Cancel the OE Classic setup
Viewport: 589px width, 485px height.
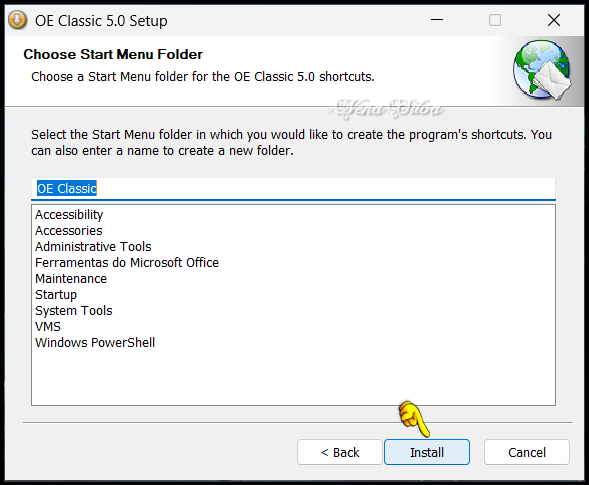527,452
